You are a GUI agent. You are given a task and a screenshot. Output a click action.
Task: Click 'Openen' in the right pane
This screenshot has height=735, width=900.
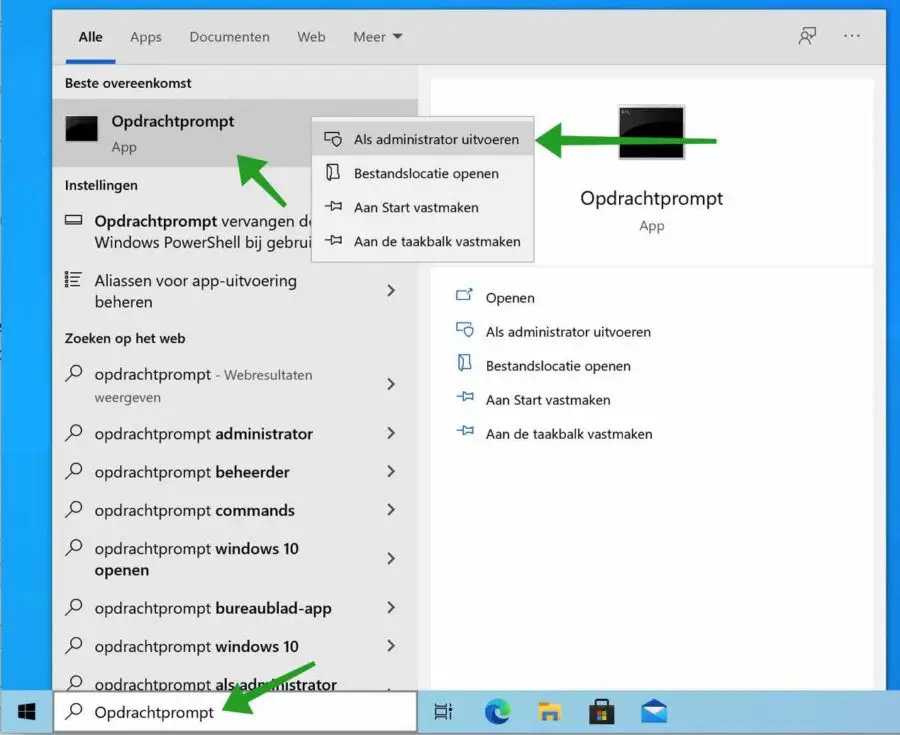pyautogui.click(x=510, y=297)
